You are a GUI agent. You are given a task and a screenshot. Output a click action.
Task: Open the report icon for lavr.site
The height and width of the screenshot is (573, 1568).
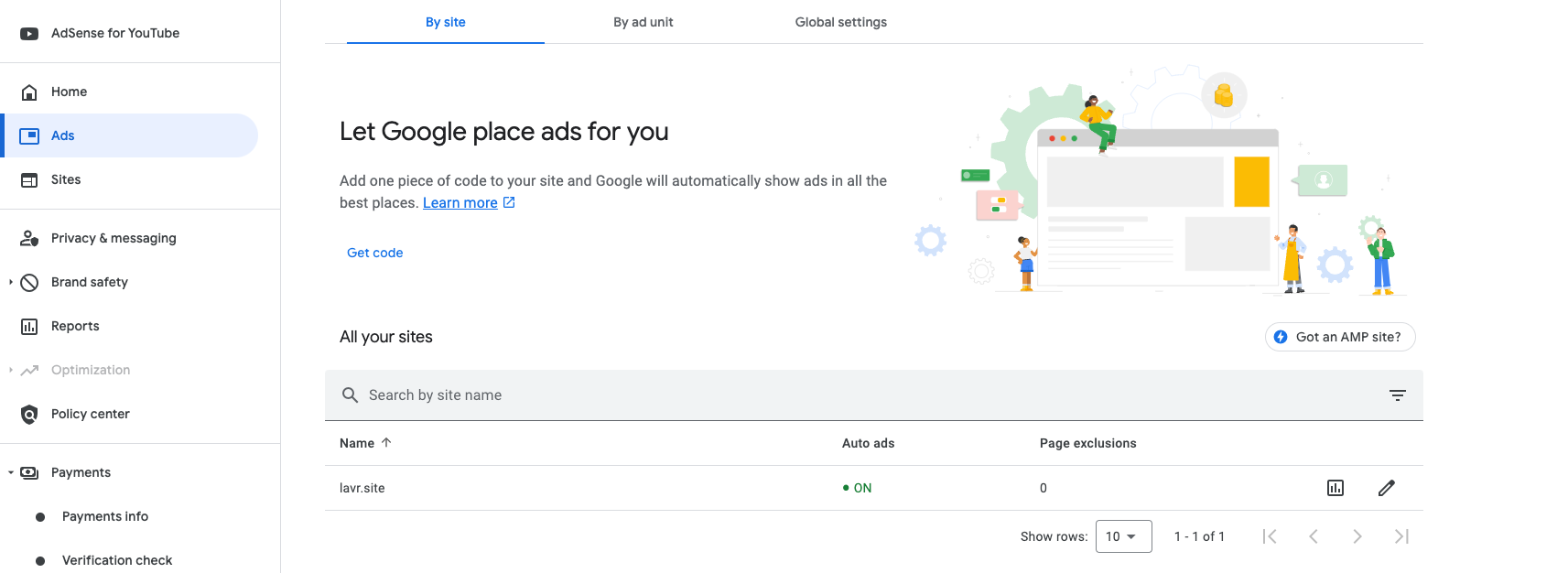coord(1336,488)
